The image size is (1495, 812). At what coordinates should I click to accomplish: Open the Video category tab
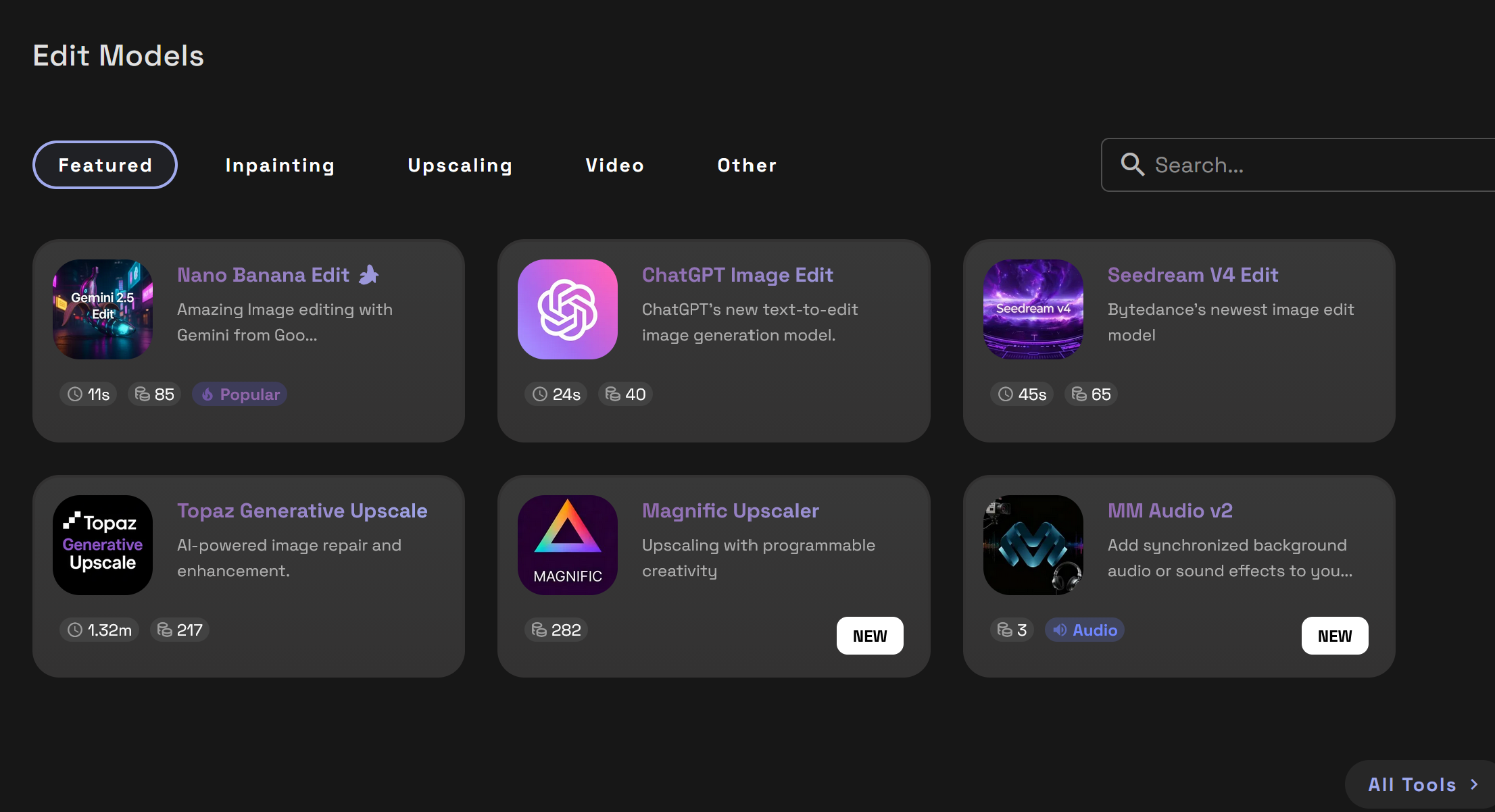pyautogui.click(x=614, y=165)
